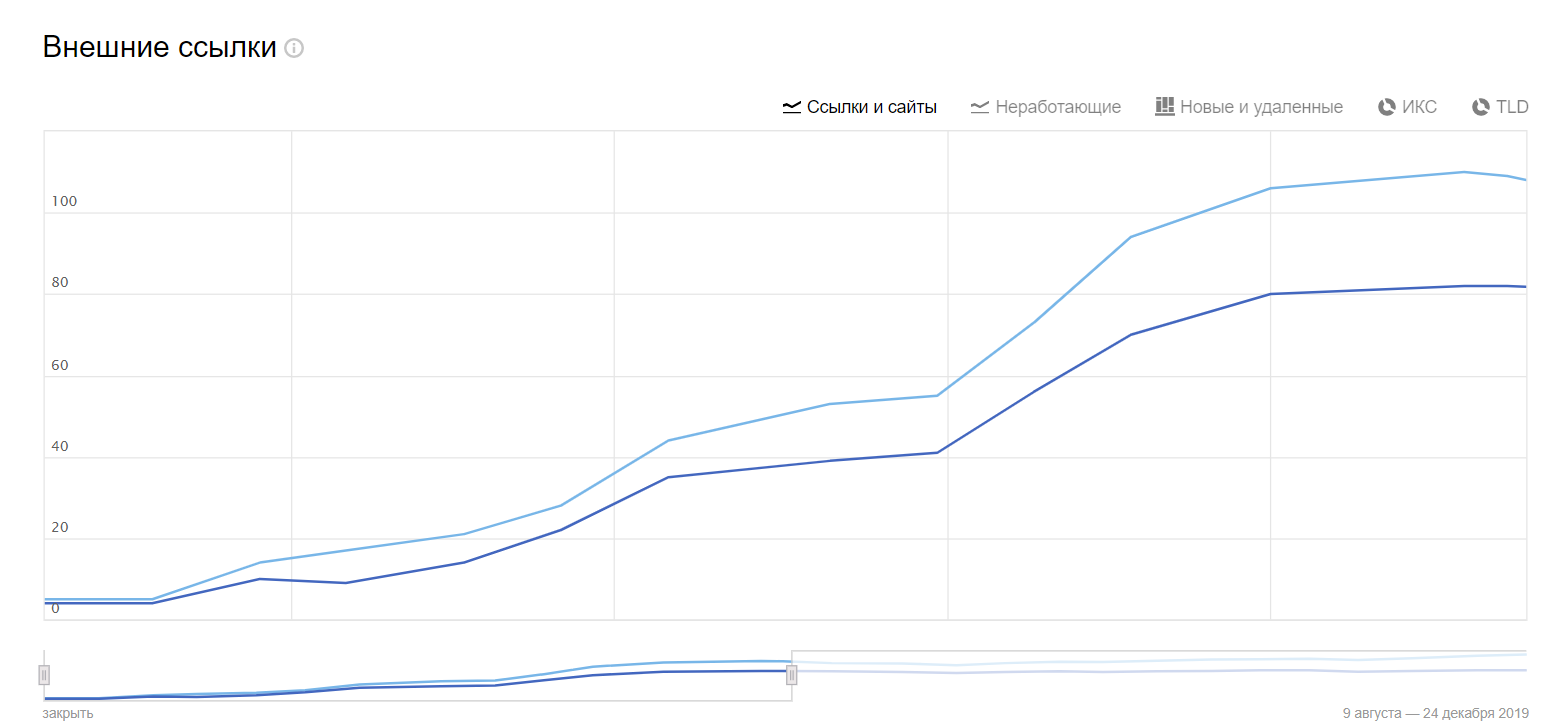The image size is (1567, 726).
Task: Show the ИКС breakdown tab
Action: coord(1420,107)
